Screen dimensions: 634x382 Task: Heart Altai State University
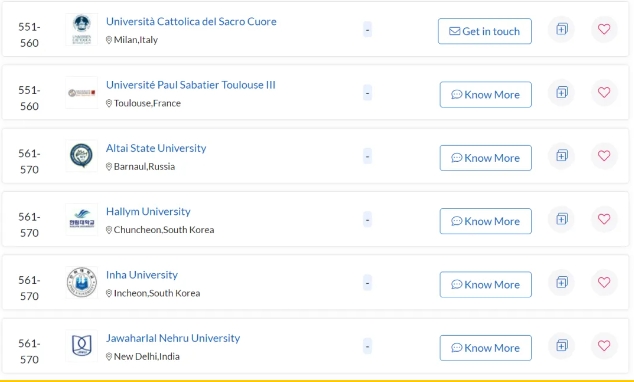(604, 156)
